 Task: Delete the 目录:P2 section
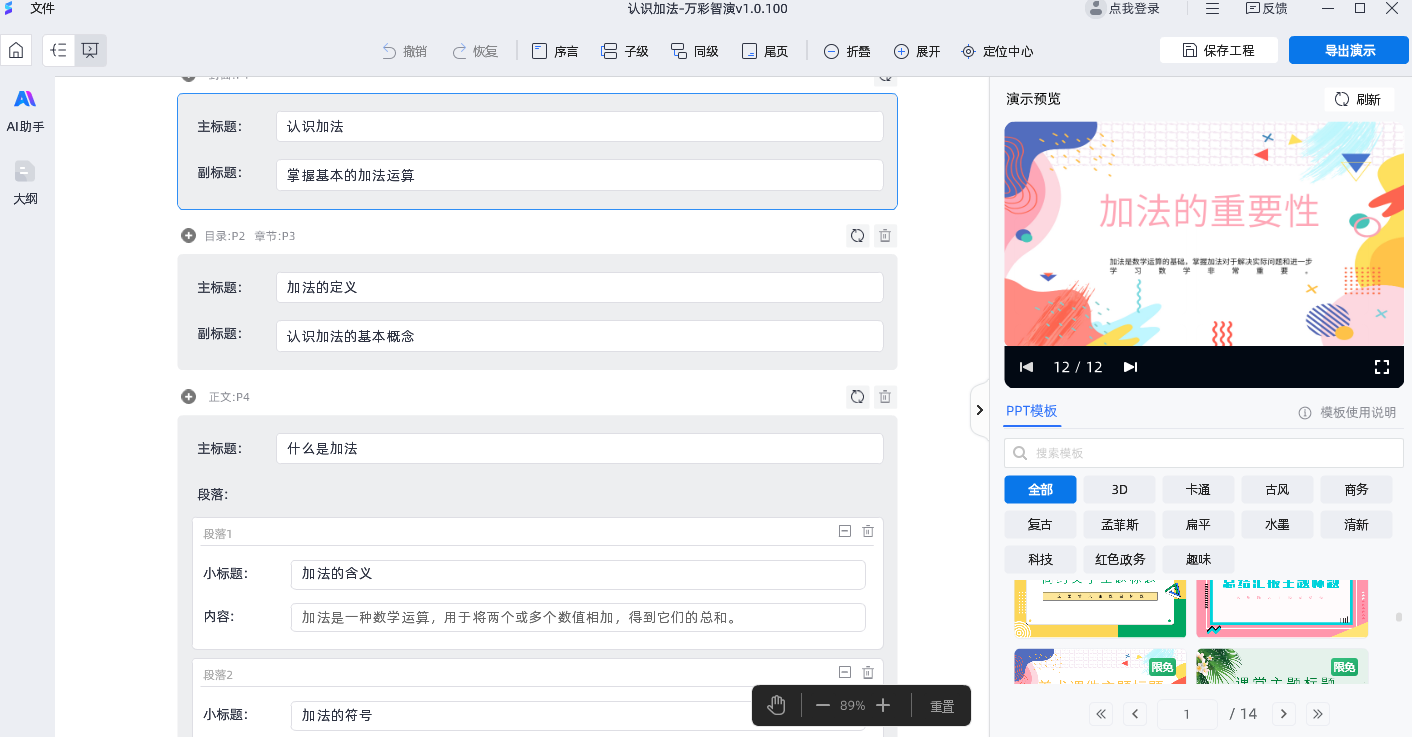pos(885,236)
